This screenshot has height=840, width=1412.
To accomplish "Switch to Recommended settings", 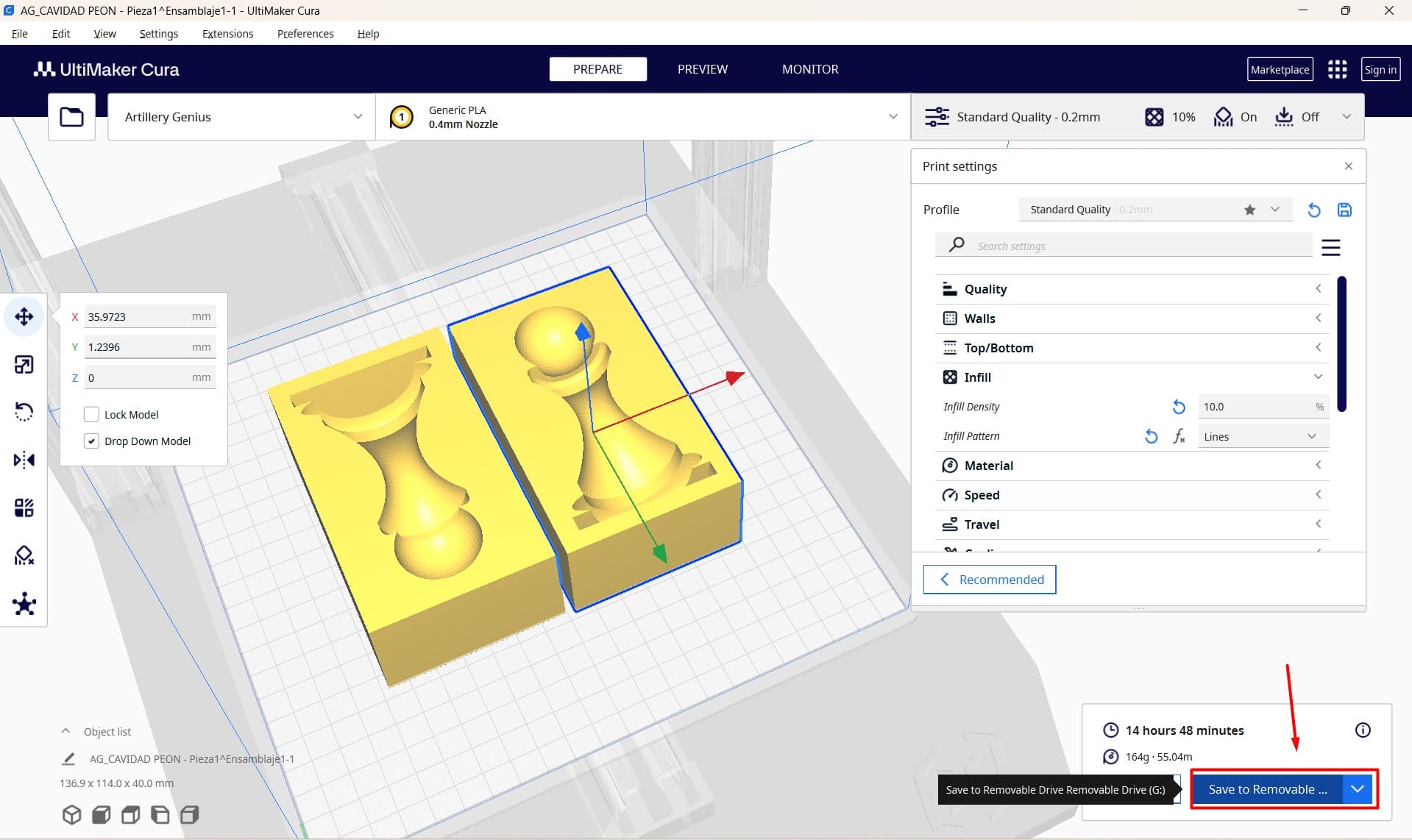I will tap(990, 579).
